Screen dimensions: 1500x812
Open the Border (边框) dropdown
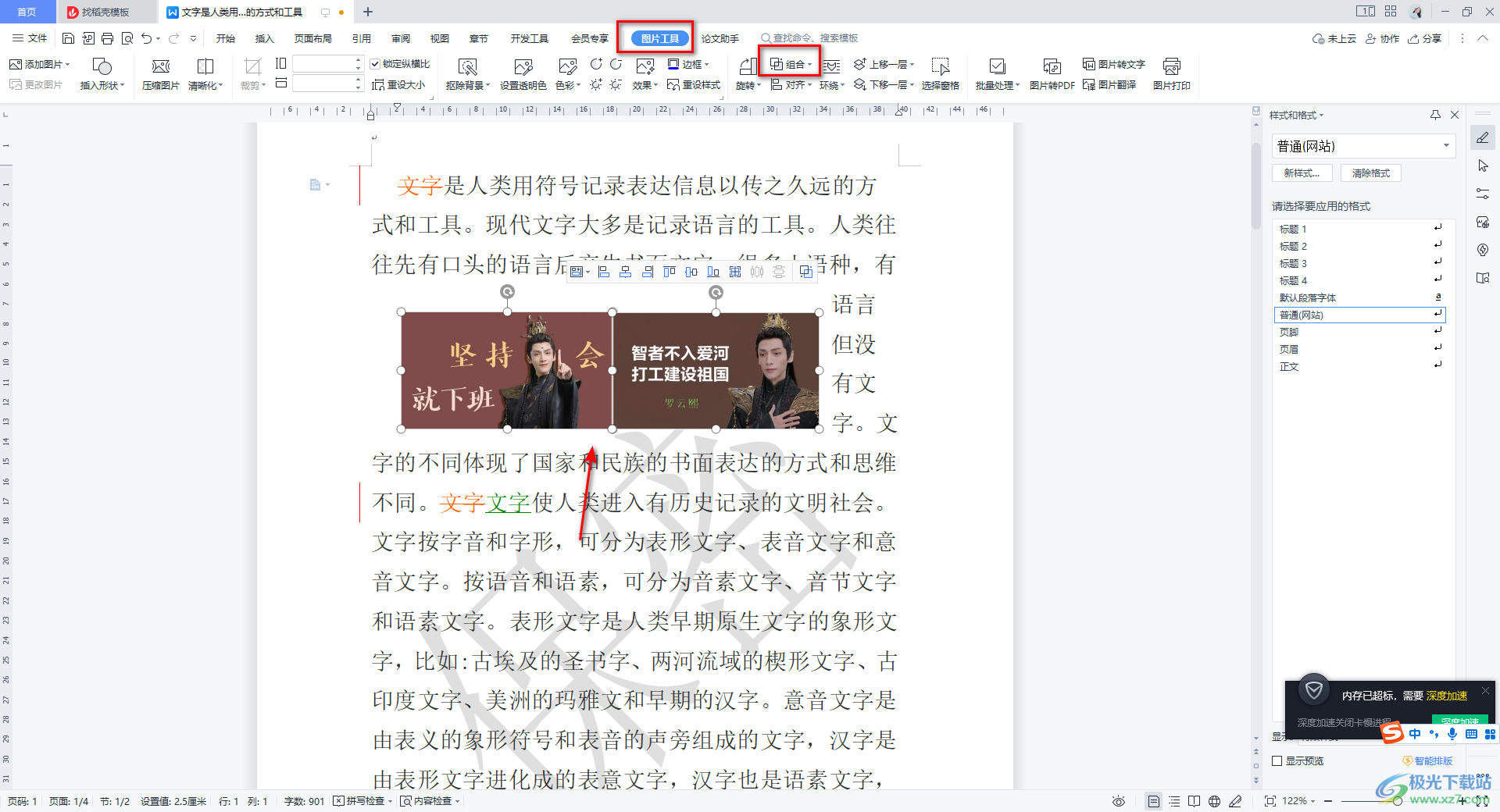point(688,64)
